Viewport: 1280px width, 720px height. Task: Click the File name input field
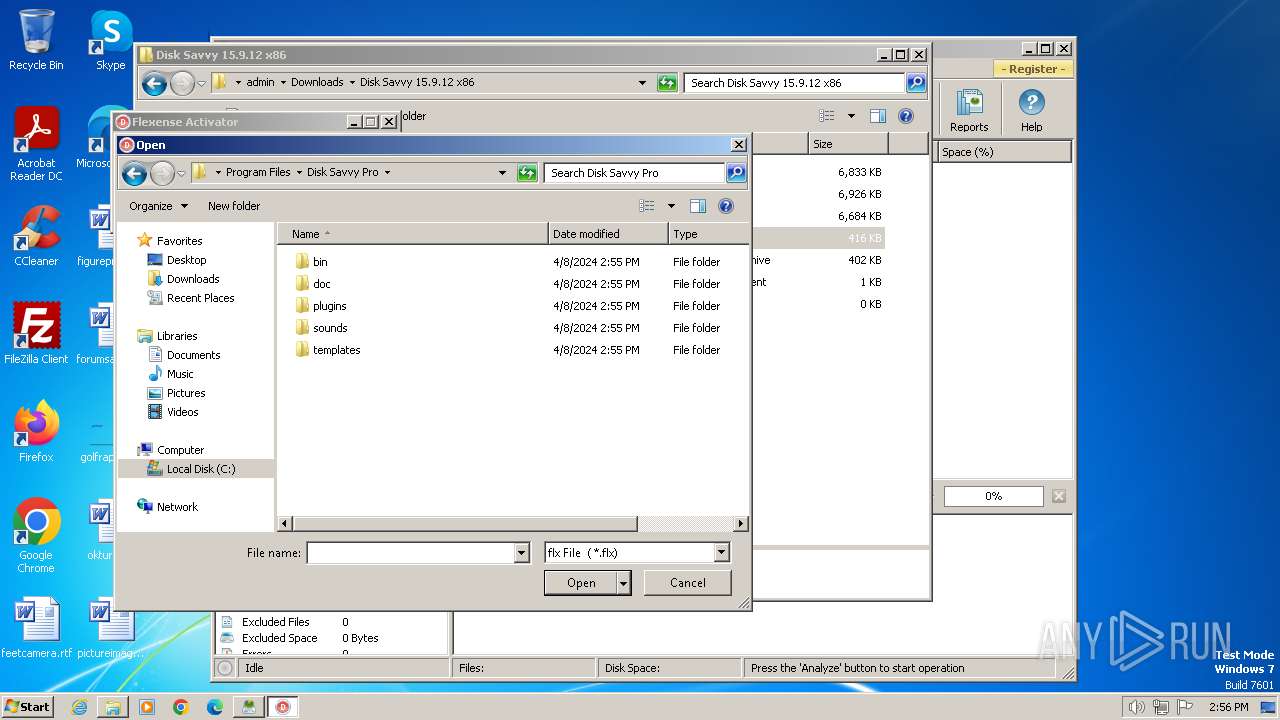point(410,553)
